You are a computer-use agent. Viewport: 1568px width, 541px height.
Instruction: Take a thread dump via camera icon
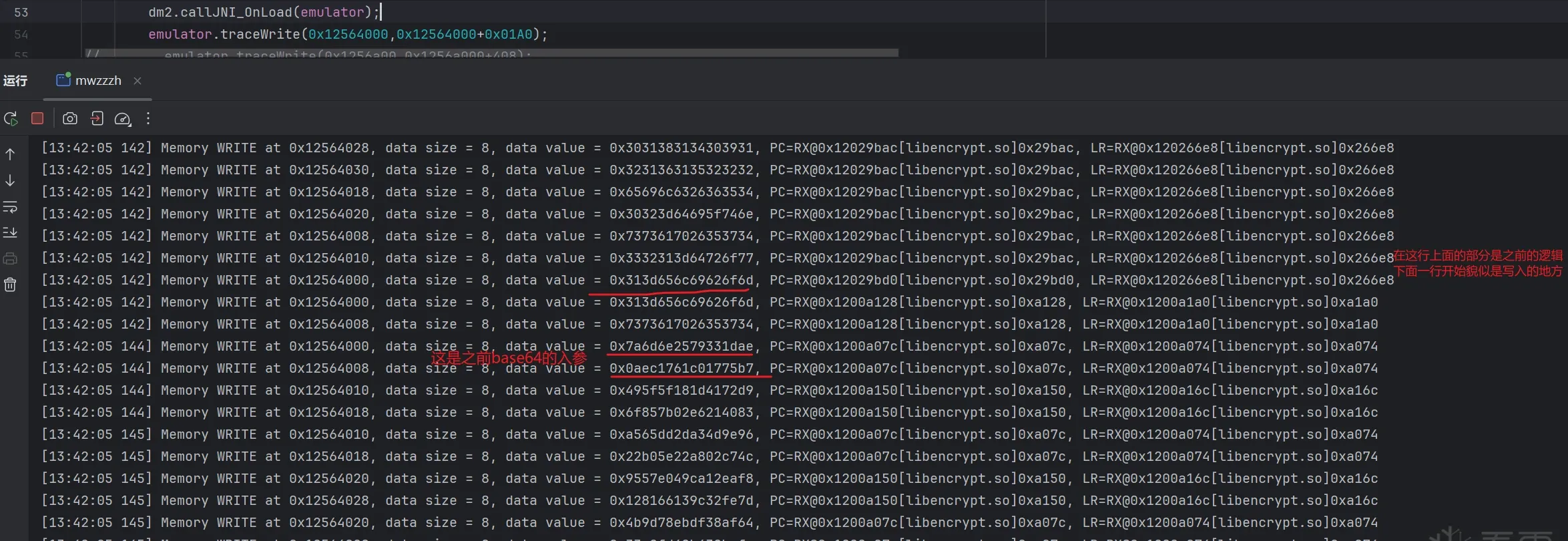70,118
